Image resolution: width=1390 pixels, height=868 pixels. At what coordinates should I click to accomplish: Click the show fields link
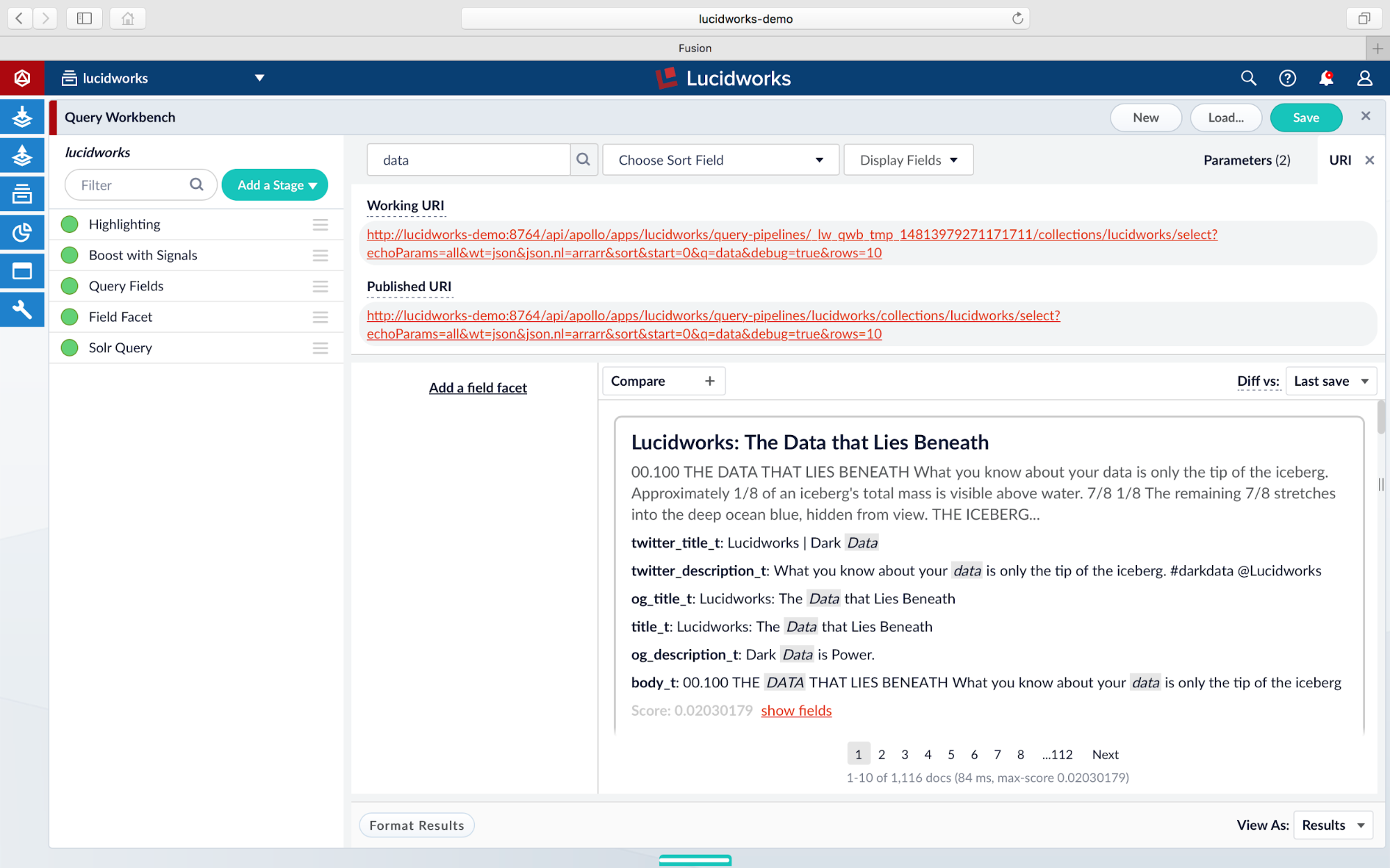(796, 710)
